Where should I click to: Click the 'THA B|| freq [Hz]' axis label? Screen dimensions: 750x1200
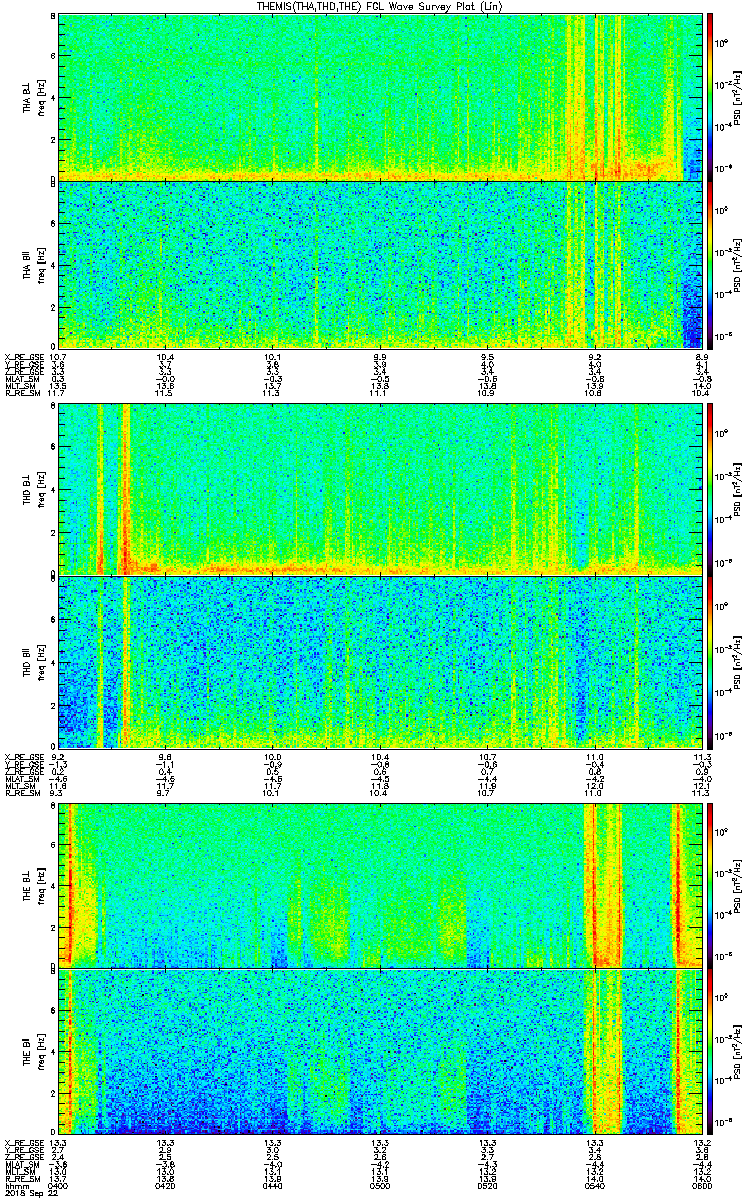point(34,264)
